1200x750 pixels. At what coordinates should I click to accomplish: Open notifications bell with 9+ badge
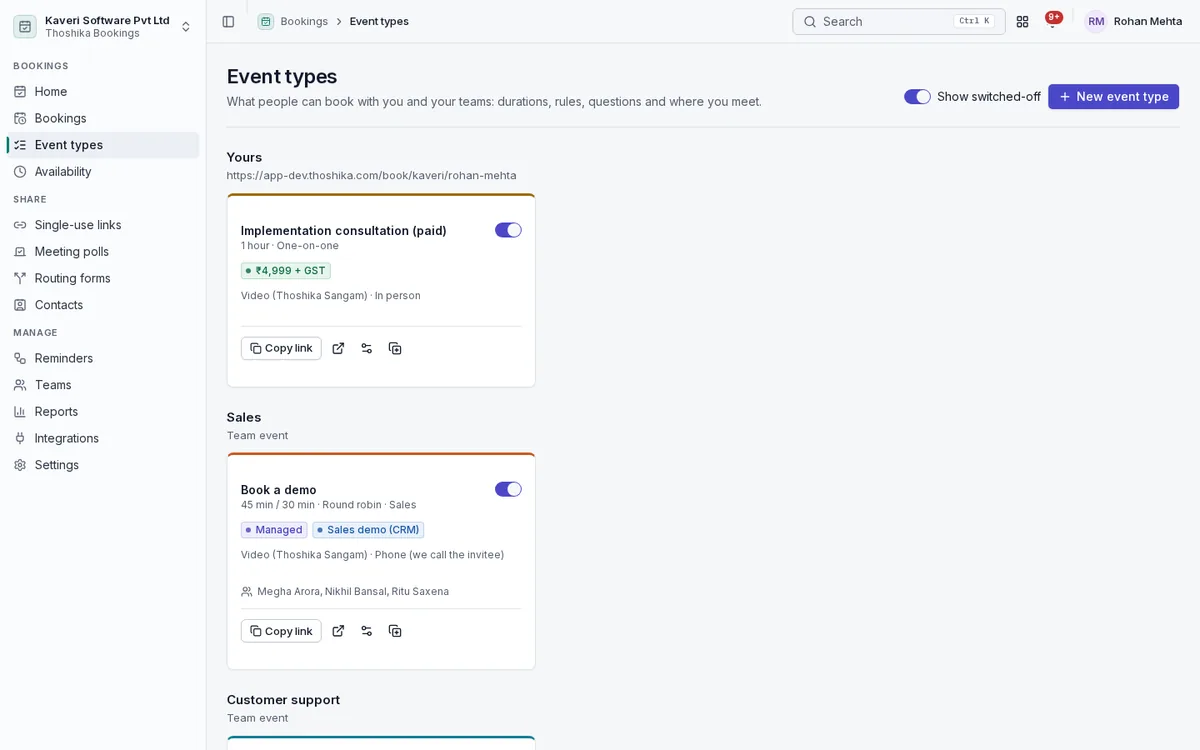[x=1052, y=21]
